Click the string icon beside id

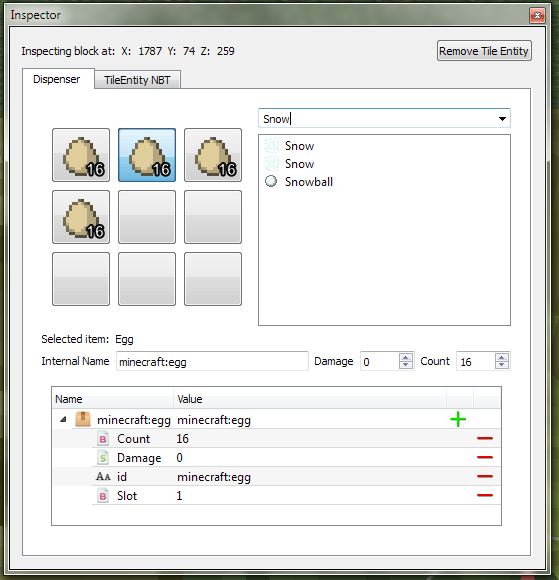coord(103,476)
